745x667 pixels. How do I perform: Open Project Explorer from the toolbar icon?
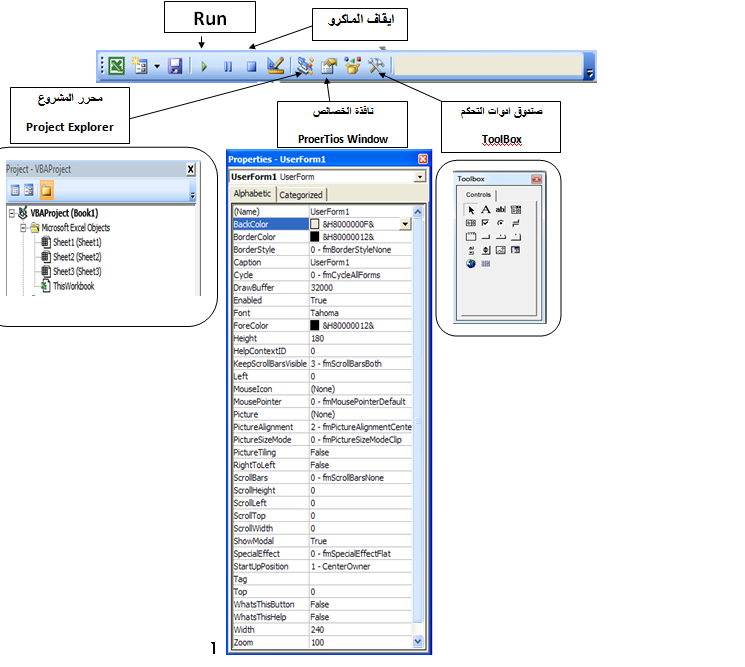[305, 66]
